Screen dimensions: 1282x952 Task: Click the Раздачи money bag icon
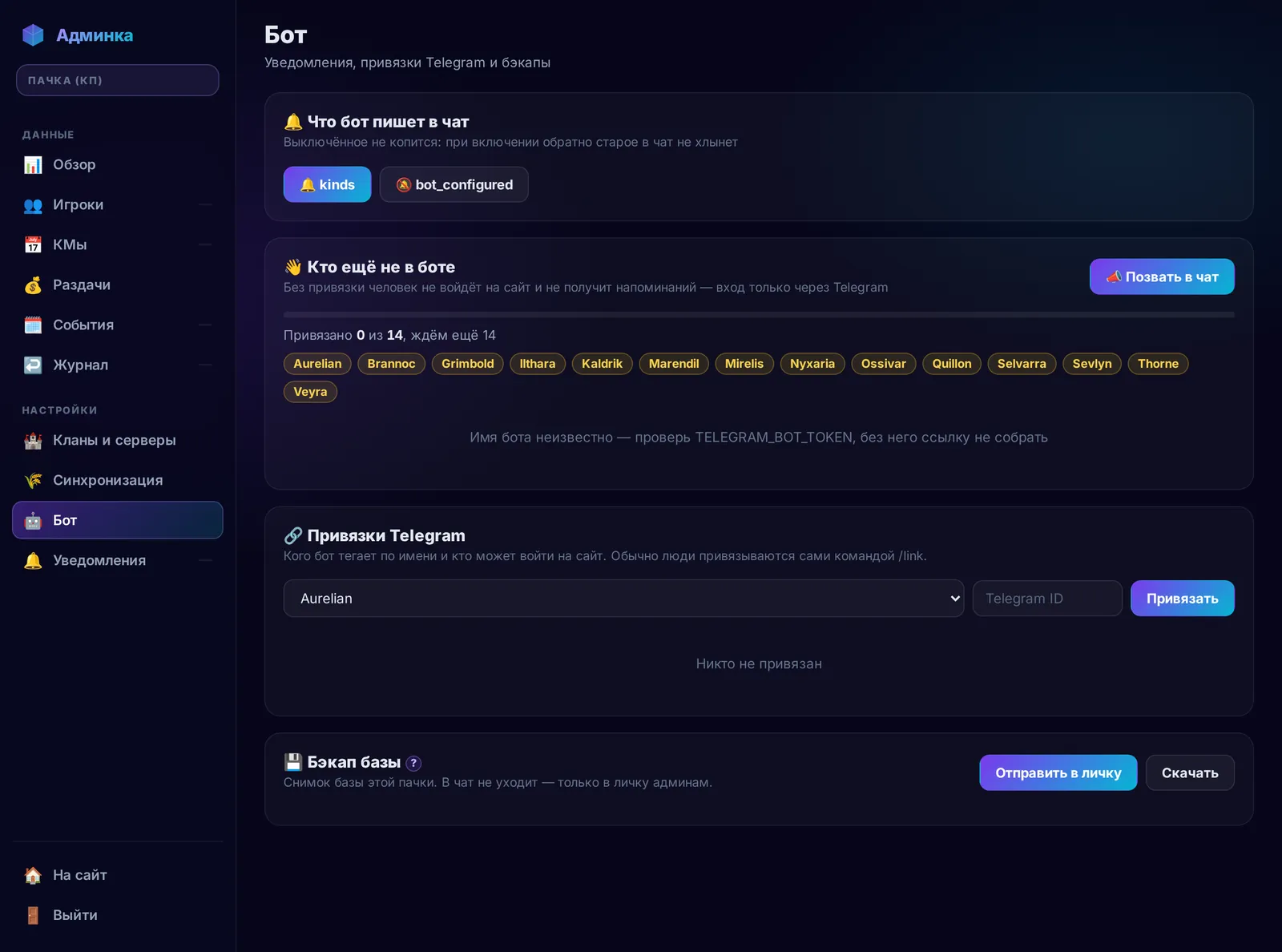33,285
